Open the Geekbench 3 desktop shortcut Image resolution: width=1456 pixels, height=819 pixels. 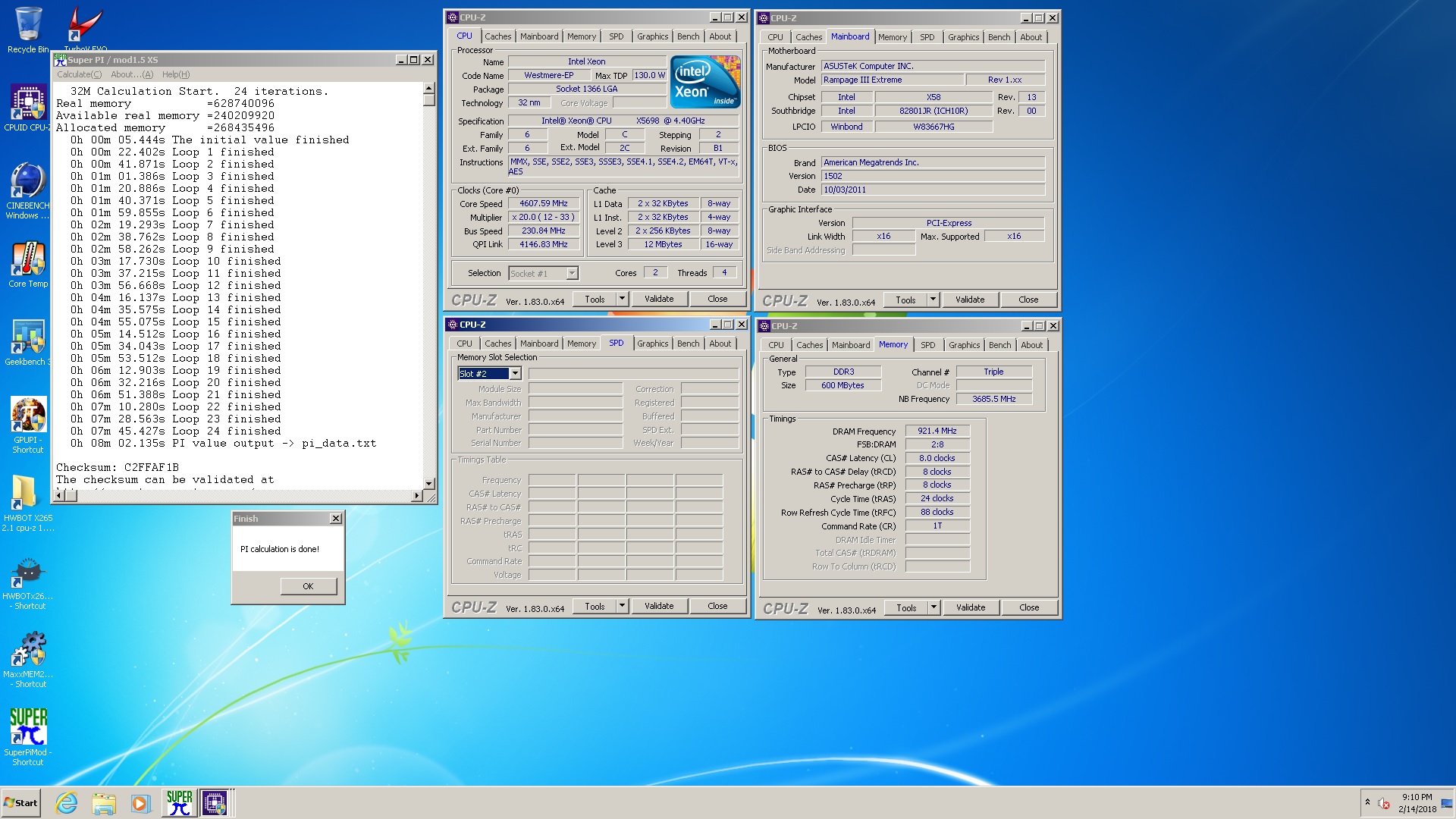[28, 344]
